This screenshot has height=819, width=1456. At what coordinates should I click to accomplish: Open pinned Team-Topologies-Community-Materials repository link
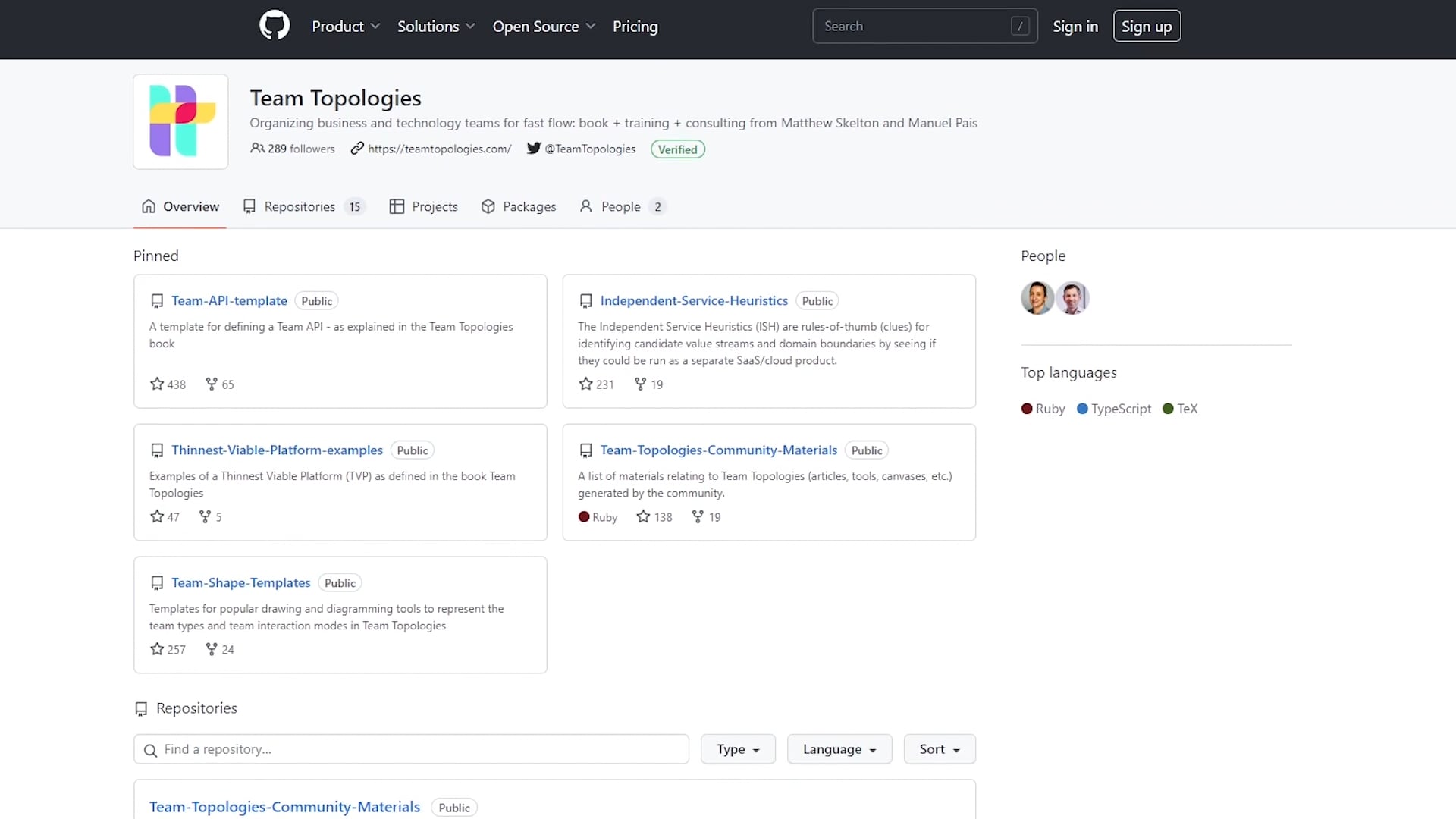pyautogui.click(x=719, y=450)
